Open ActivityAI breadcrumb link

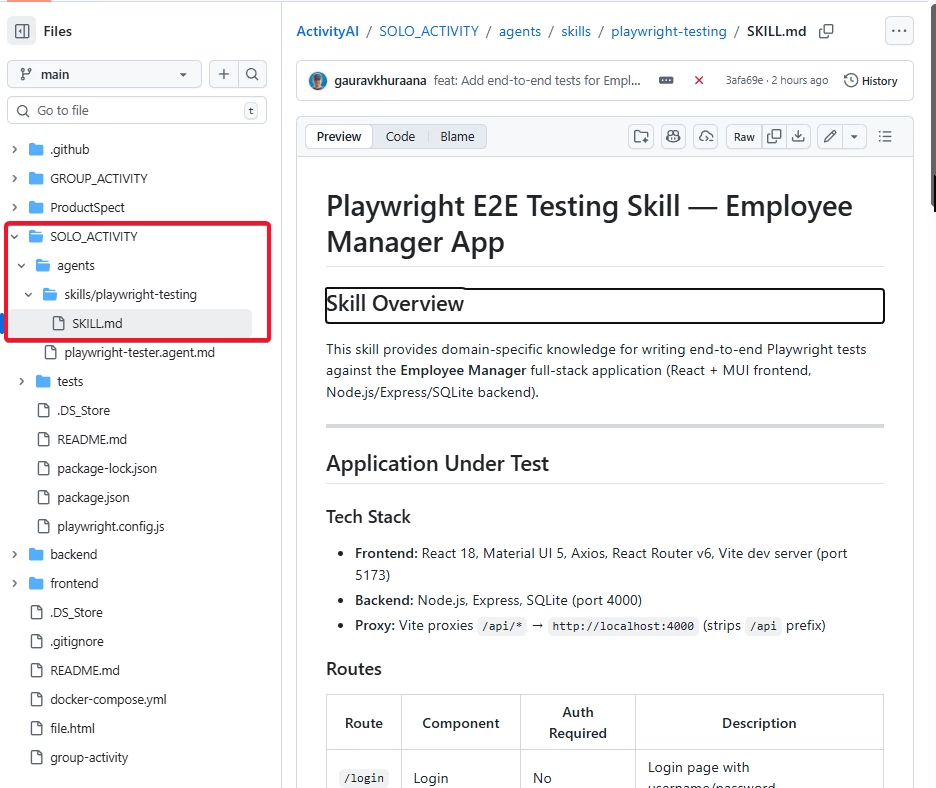tap(328, 31)
